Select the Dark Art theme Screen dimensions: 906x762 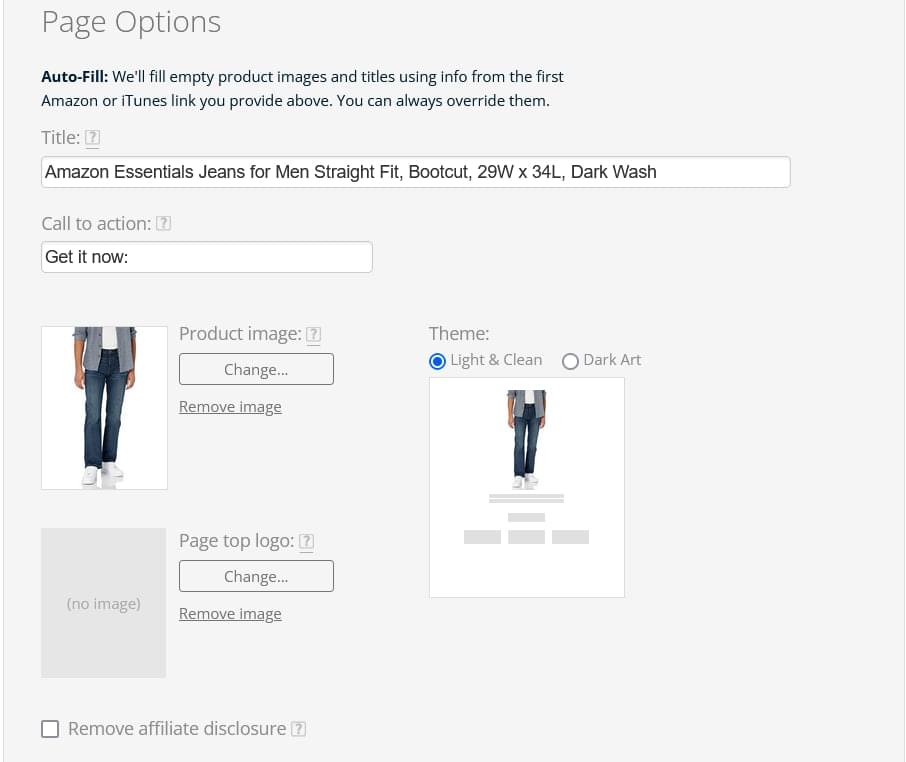point(570,361)
